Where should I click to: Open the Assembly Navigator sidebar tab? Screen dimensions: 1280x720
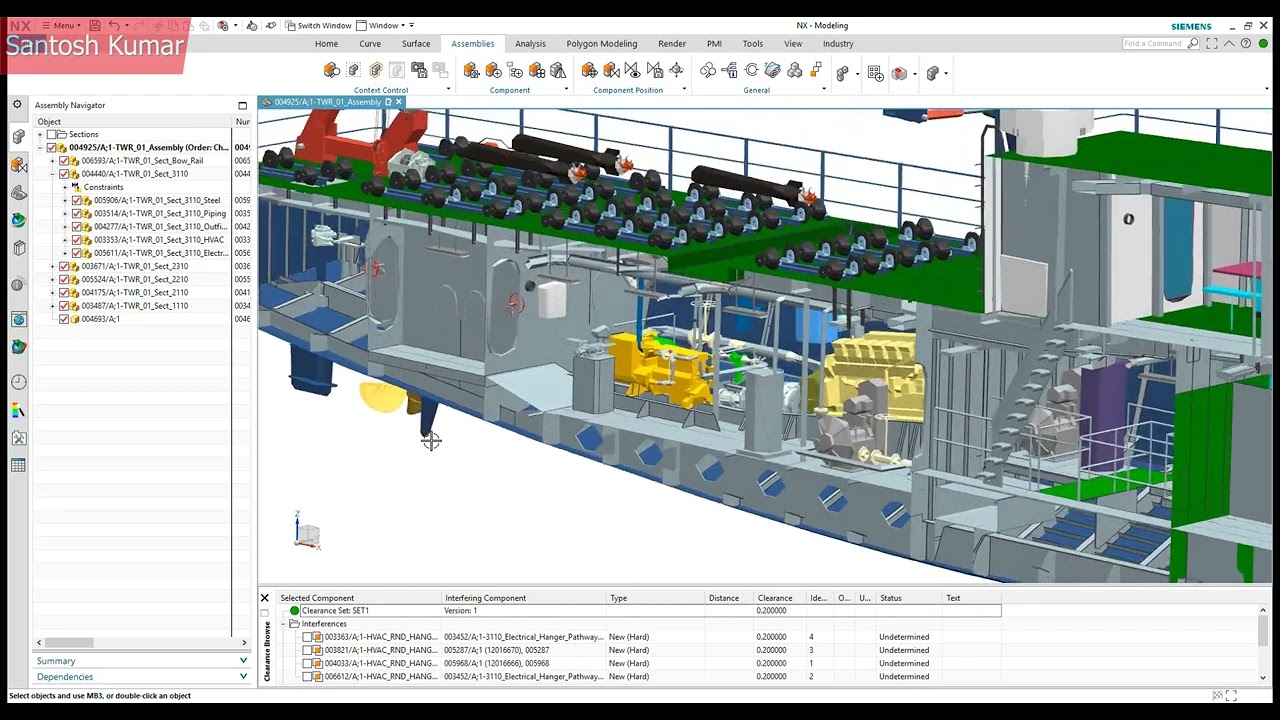(x=18, y=137)
